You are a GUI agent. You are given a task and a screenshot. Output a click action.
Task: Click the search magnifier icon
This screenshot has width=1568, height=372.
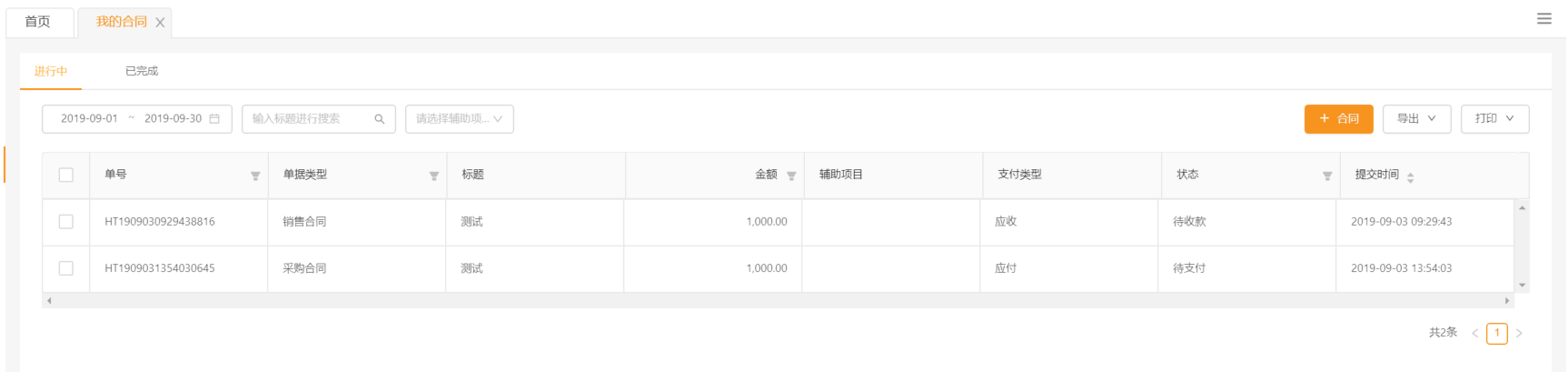coord(380,119)
